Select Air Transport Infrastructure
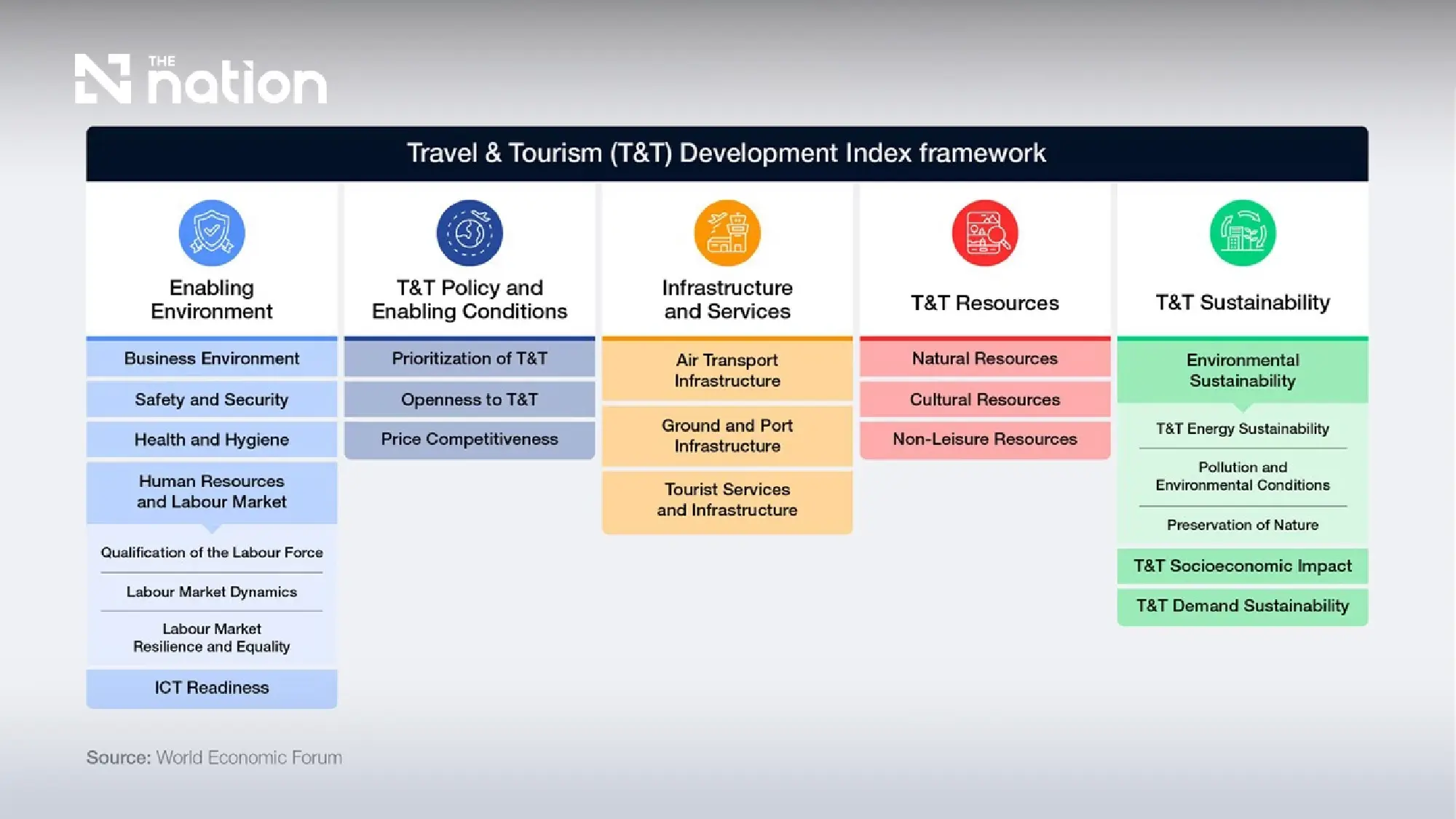The width and height of the screenshot is (1456, 819). [727, 371]
